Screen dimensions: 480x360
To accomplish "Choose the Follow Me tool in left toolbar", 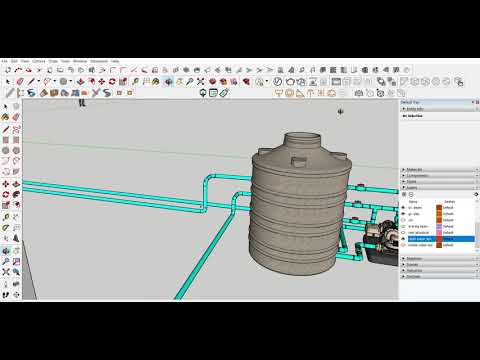I will (16, 195).
